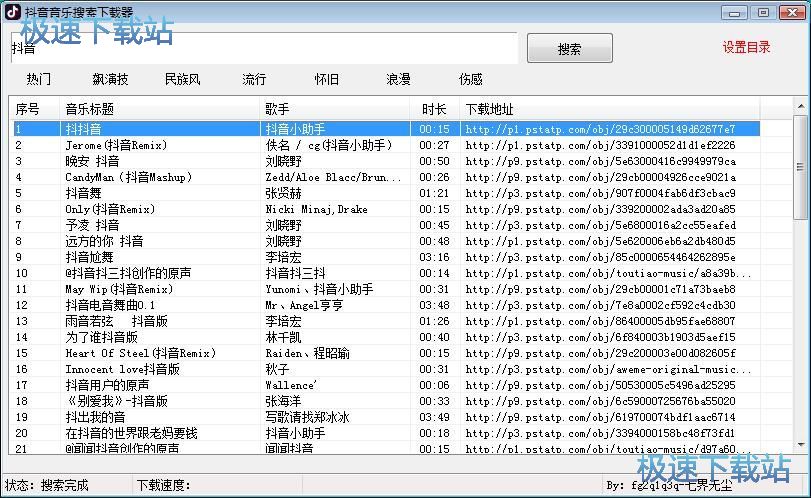811x498 pixels.
Task: Select the 《别爱我》-抖音版 row
Action: 387,401
